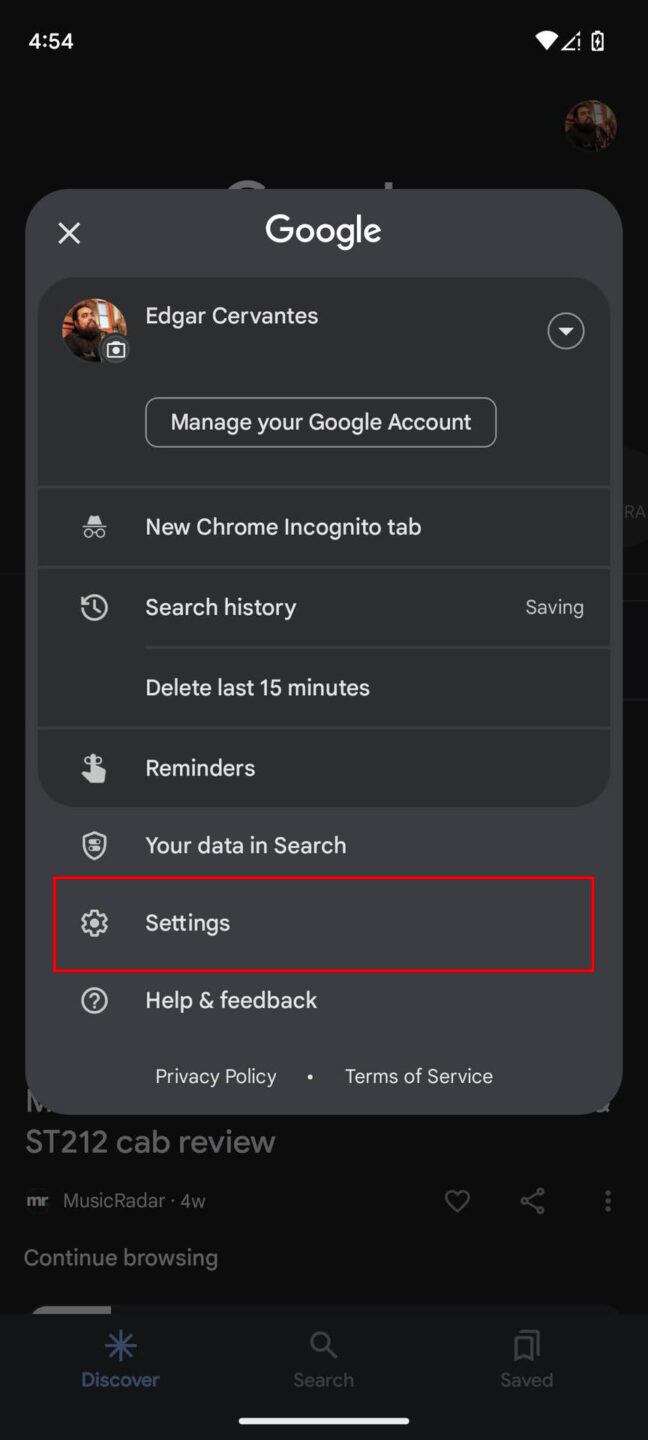Tap the Help & feedback question mark icon
The height and width of the screenshot is (1440, 648).
94,1000
